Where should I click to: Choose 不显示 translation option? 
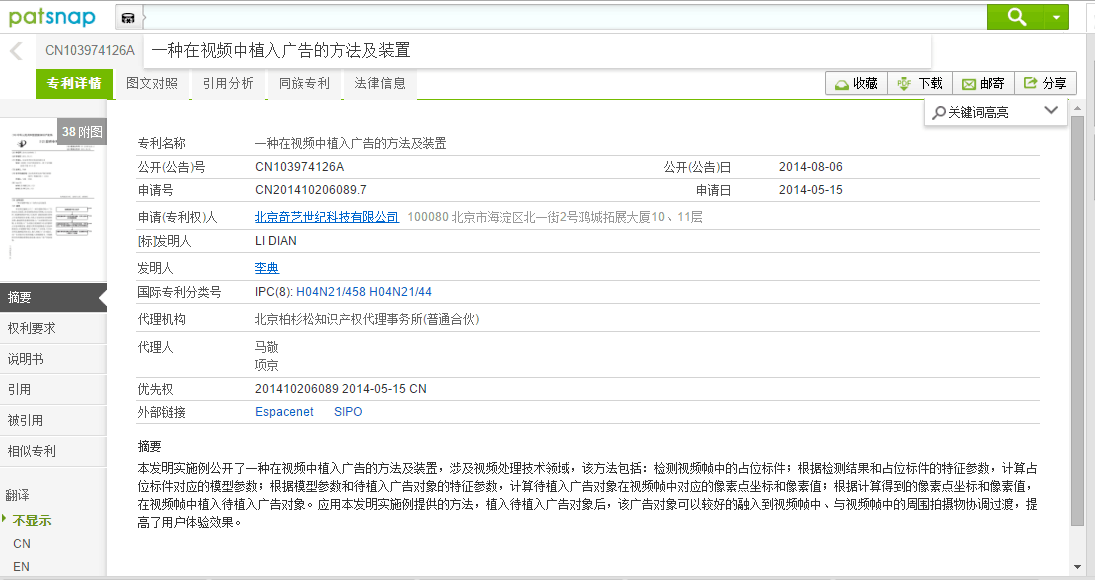coord(31,521)
